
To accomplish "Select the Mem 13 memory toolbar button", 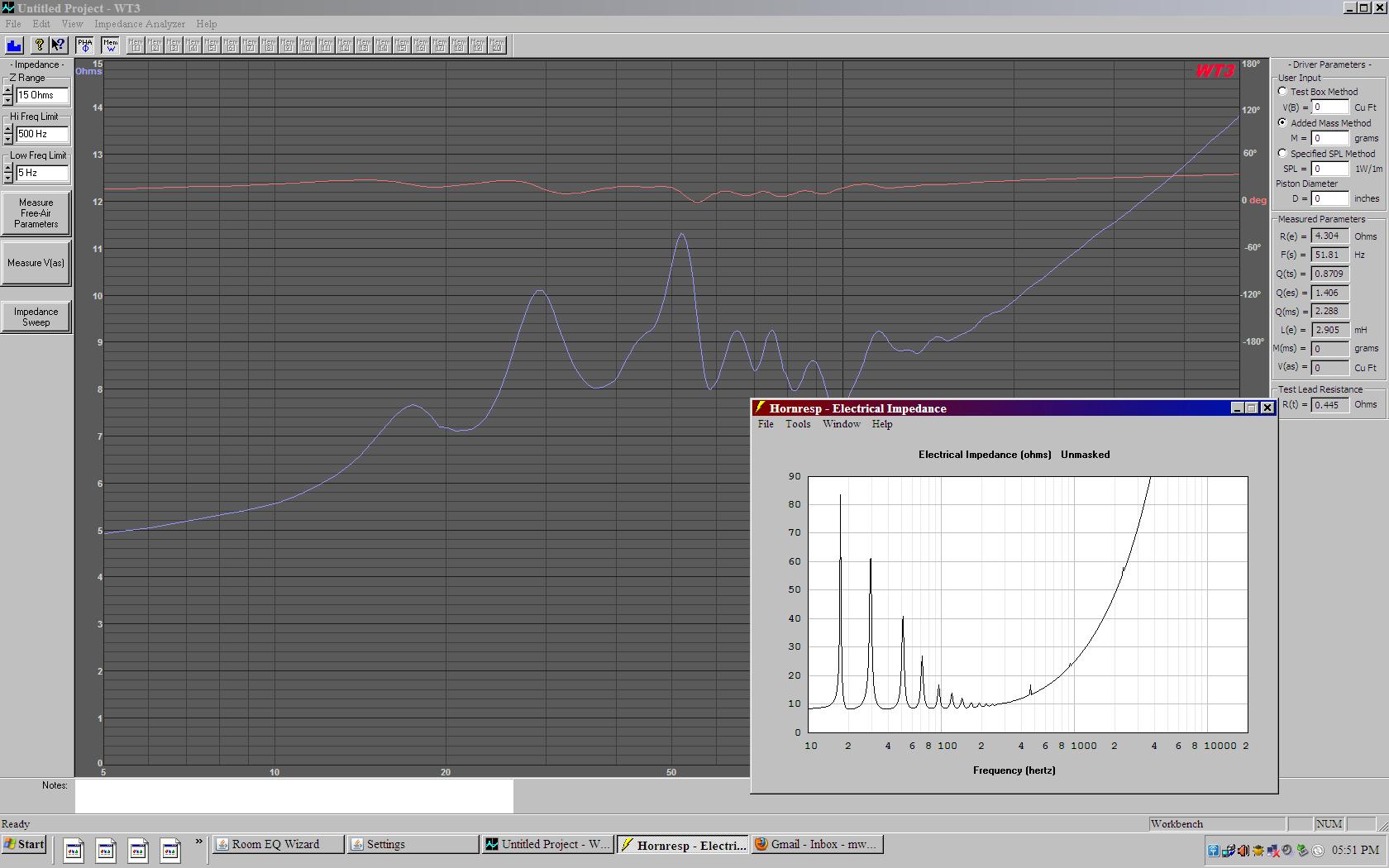I will pos(365,45).
